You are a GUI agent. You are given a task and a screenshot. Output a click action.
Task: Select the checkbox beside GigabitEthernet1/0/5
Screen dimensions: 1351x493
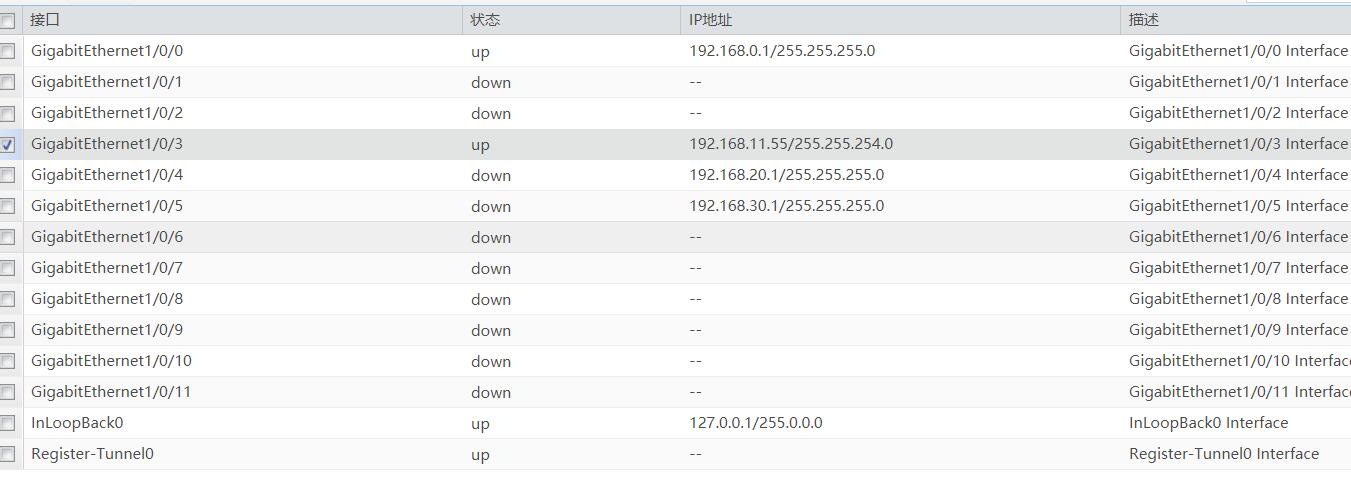[8, 206]
